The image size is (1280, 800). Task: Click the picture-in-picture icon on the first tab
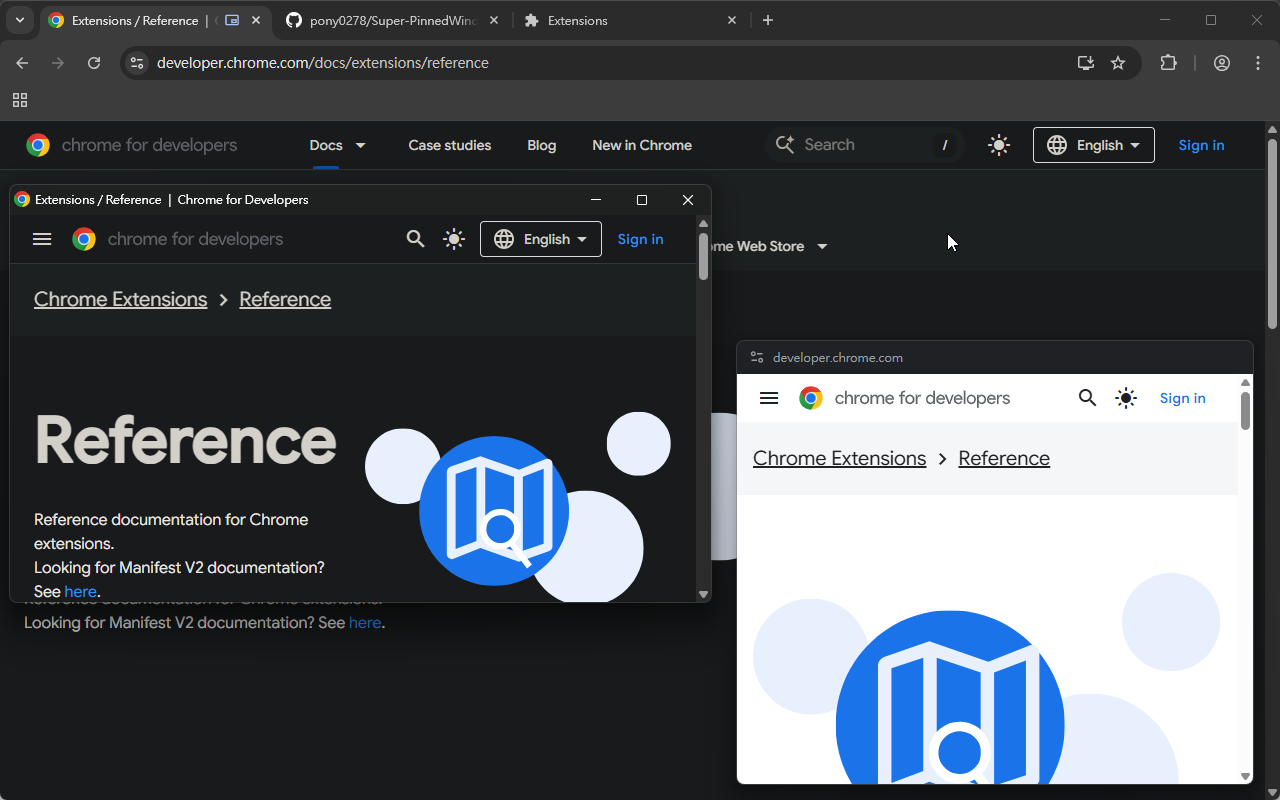(232, 20)
